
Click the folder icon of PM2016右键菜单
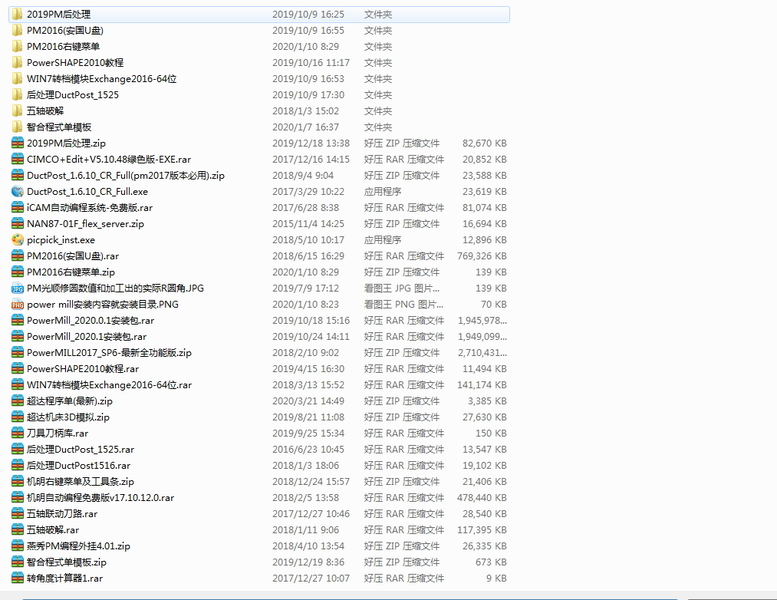click(17, 47)
